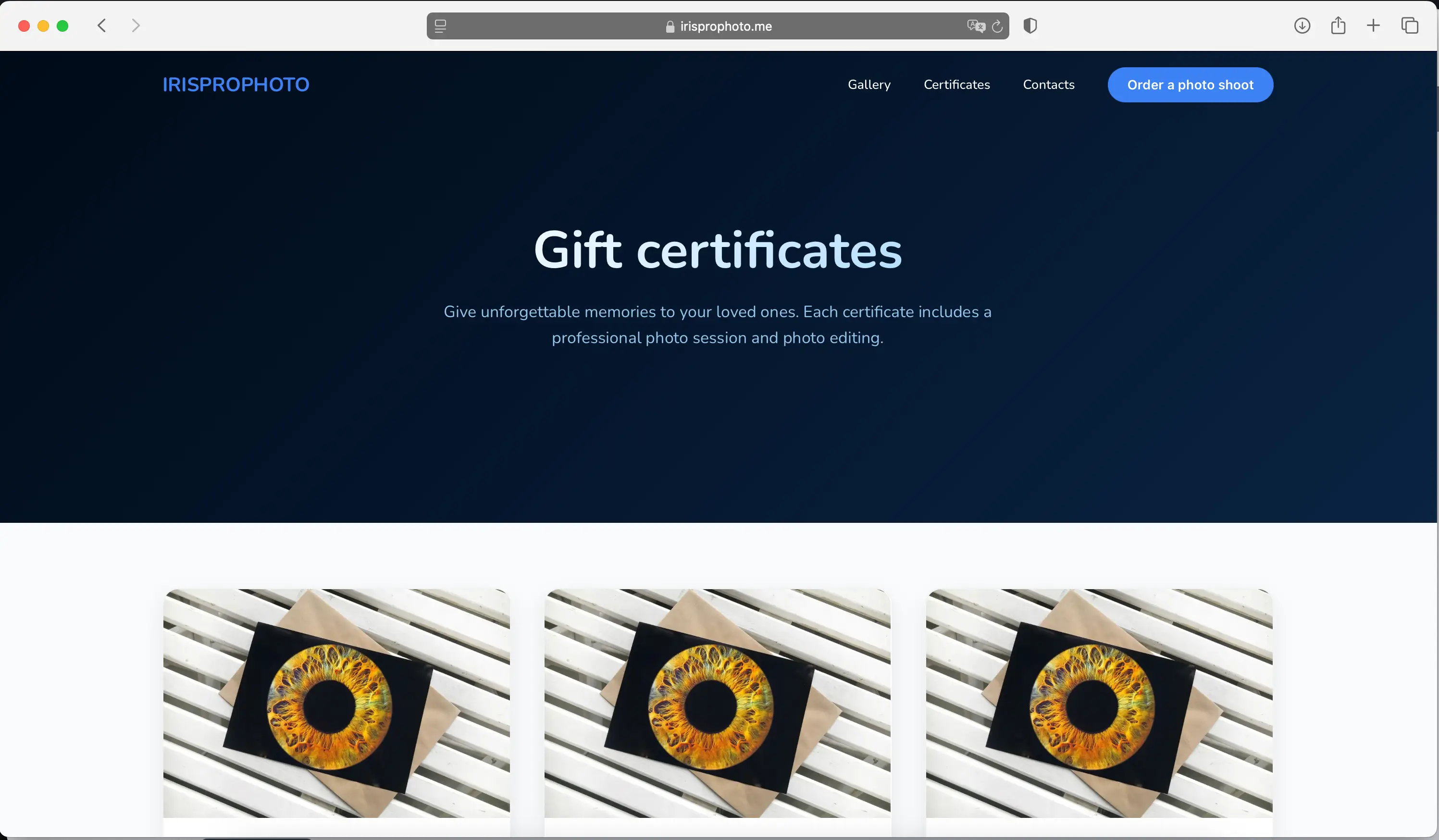Viewport: 1439px width, 840px height.
Task: Click the IRISPROPHOTO logo link
Action: click(x=236, y=85)
